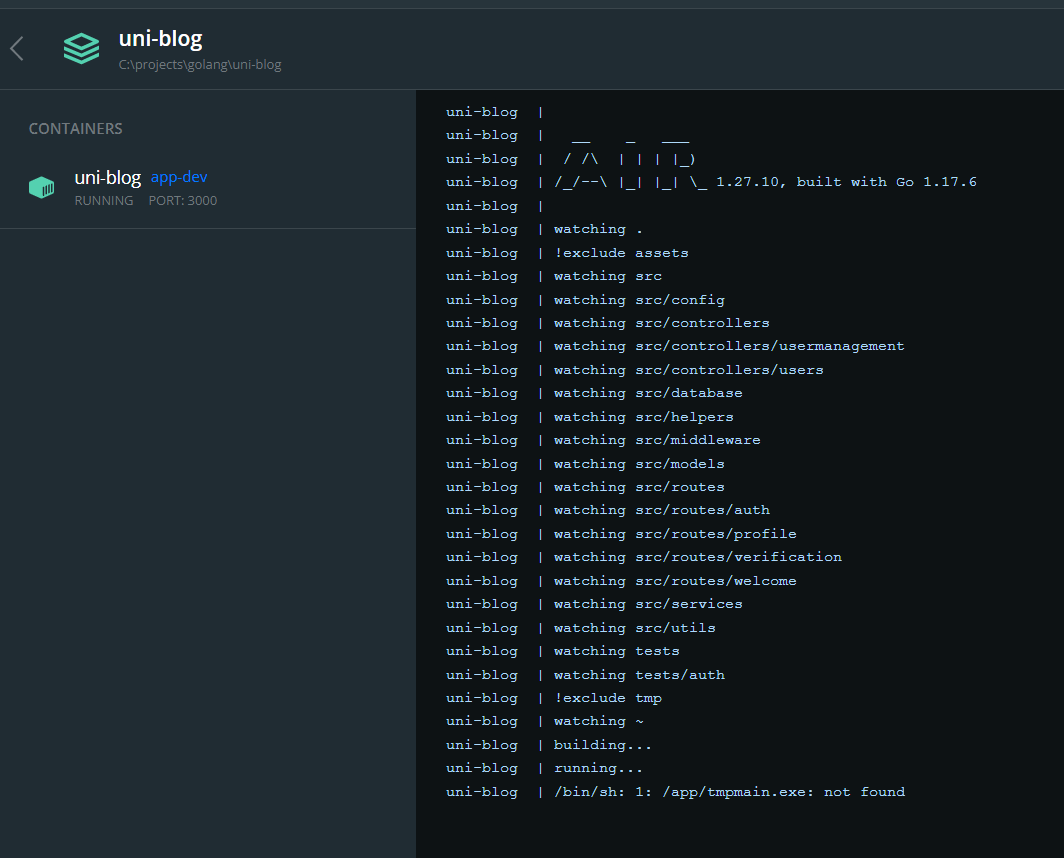Click the 'watching src/routes/verification' log line
The image size is (1064, 858).
point(698,557)
